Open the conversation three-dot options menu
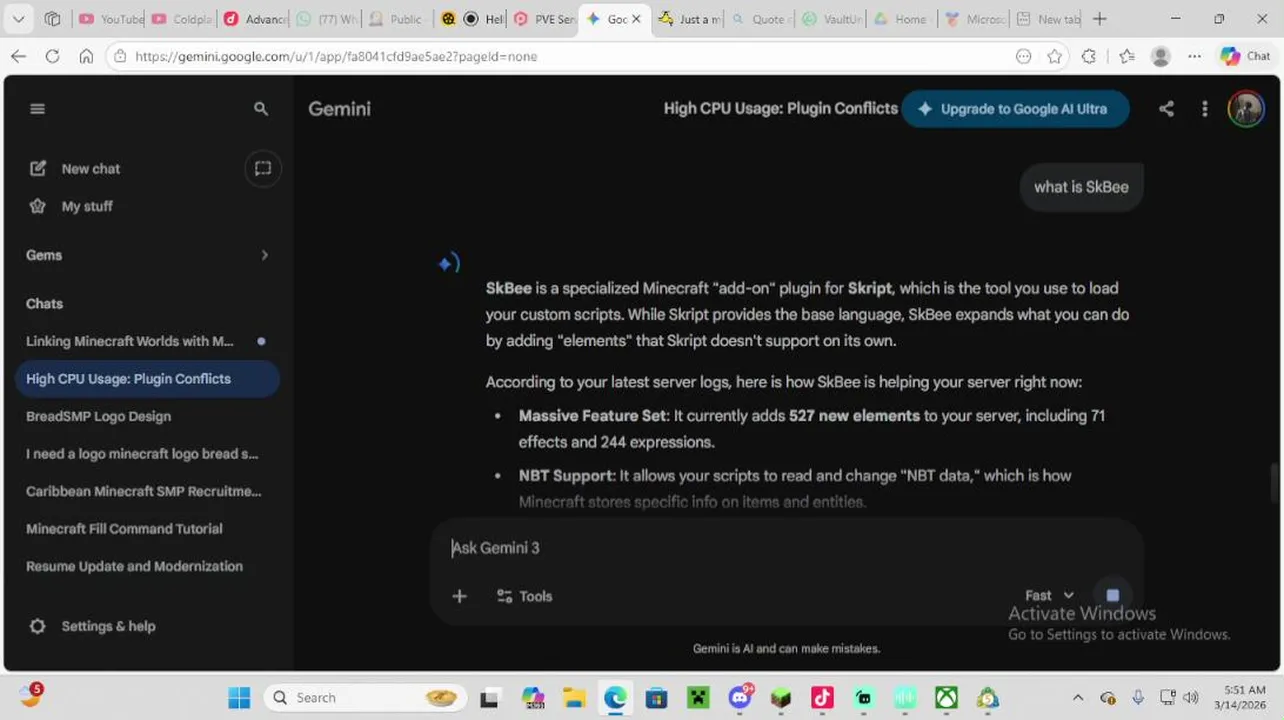 tap(1204, 109)
